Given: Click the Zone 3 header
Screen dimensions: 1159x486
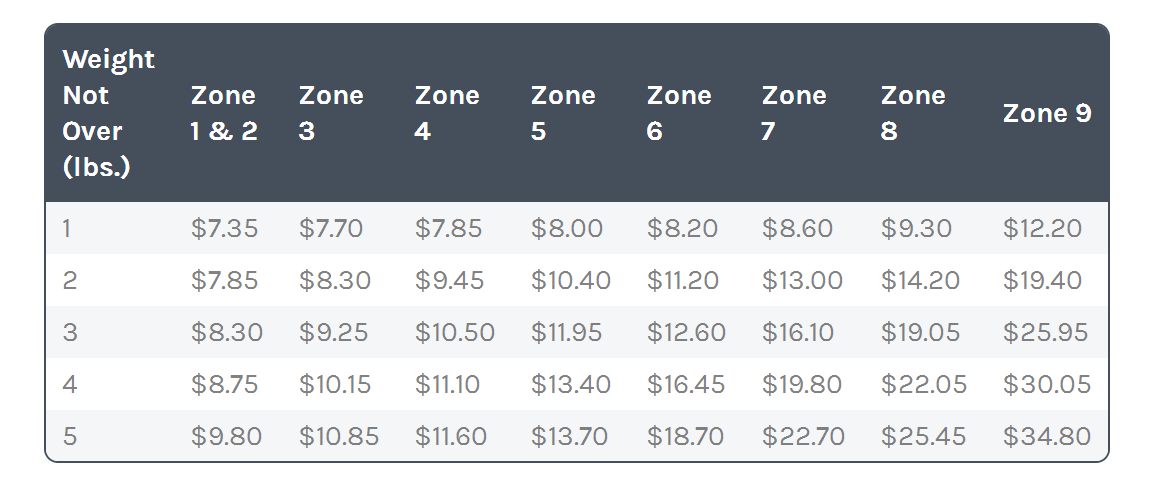Looking at the screenshot, I should (331, 113).
